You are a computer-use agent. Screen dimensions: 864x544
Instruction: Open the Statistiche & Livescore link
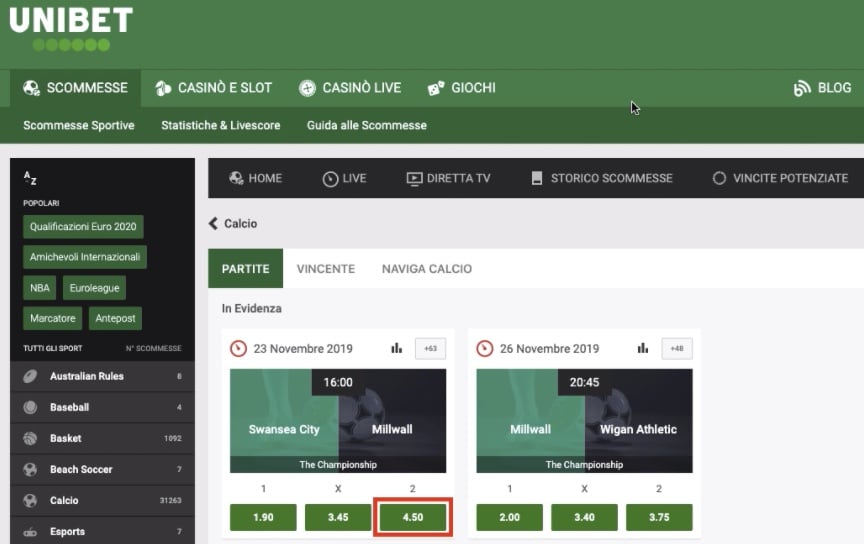point(220,126)
